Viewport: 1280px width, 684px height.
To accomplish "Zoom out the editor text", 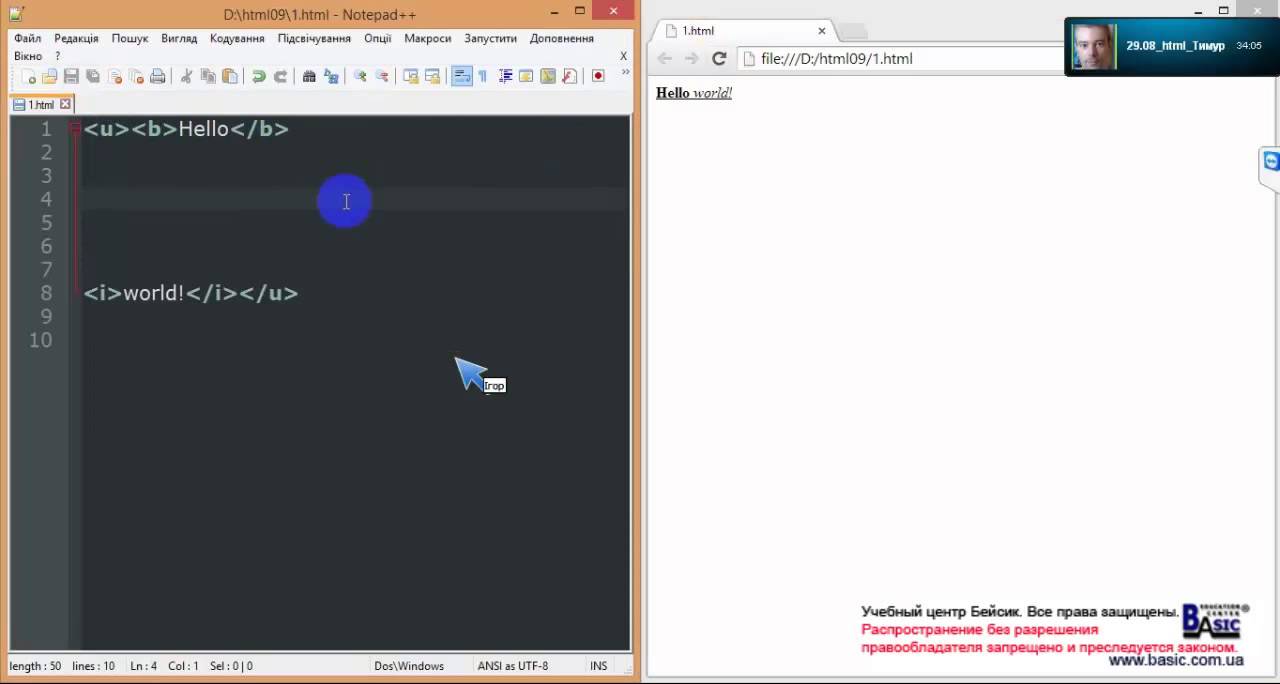I will tap(382, 76).
